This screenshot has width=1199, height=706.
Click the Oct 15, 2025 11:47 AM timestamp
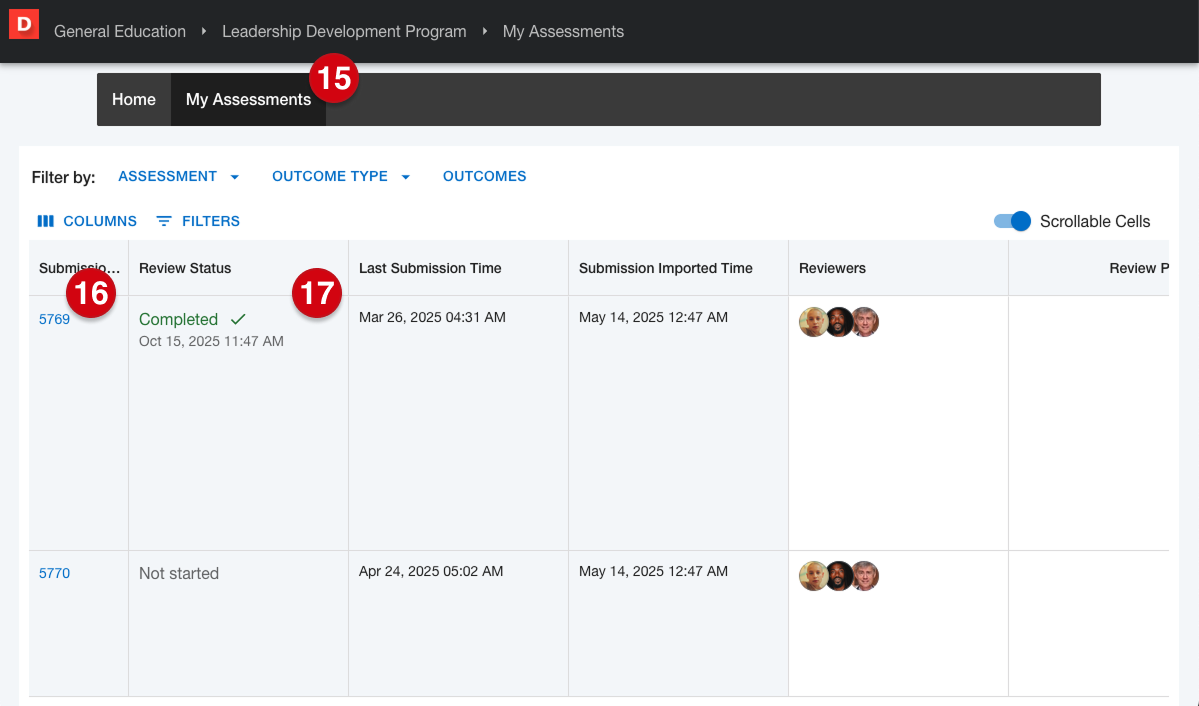tap(211, 341)
